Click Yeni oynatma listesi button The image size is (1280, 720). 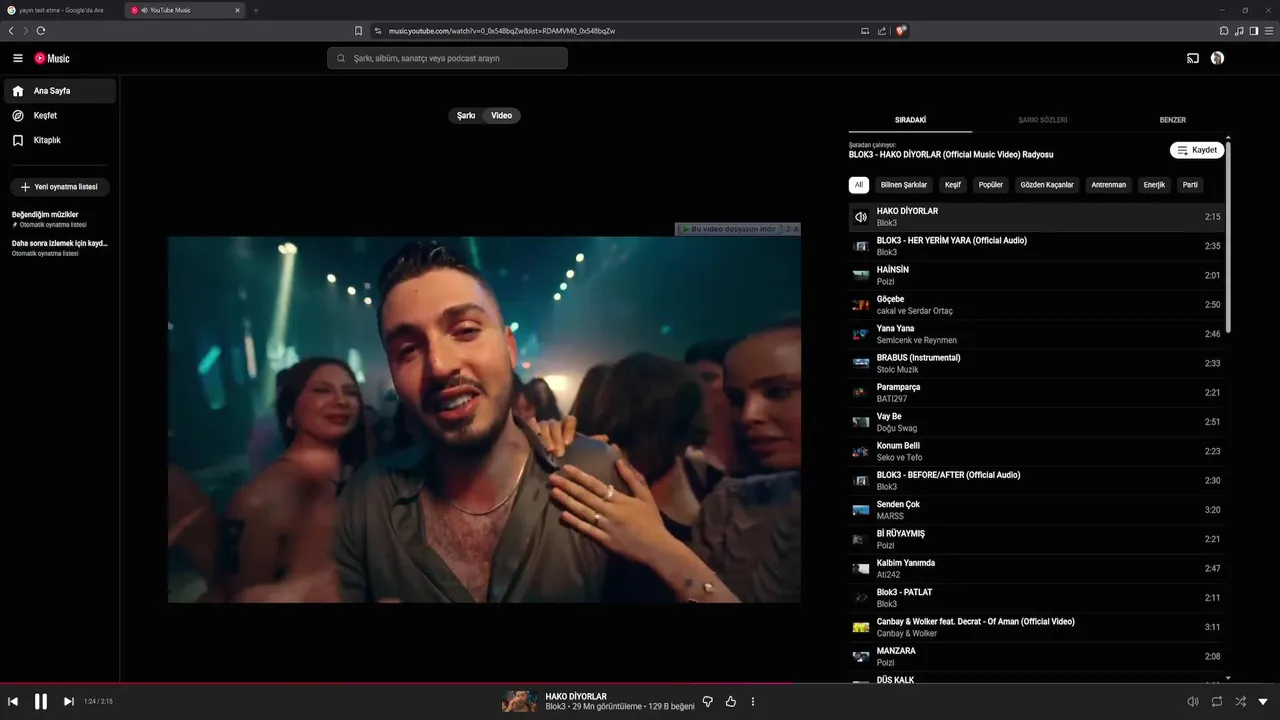coord(60,187)
